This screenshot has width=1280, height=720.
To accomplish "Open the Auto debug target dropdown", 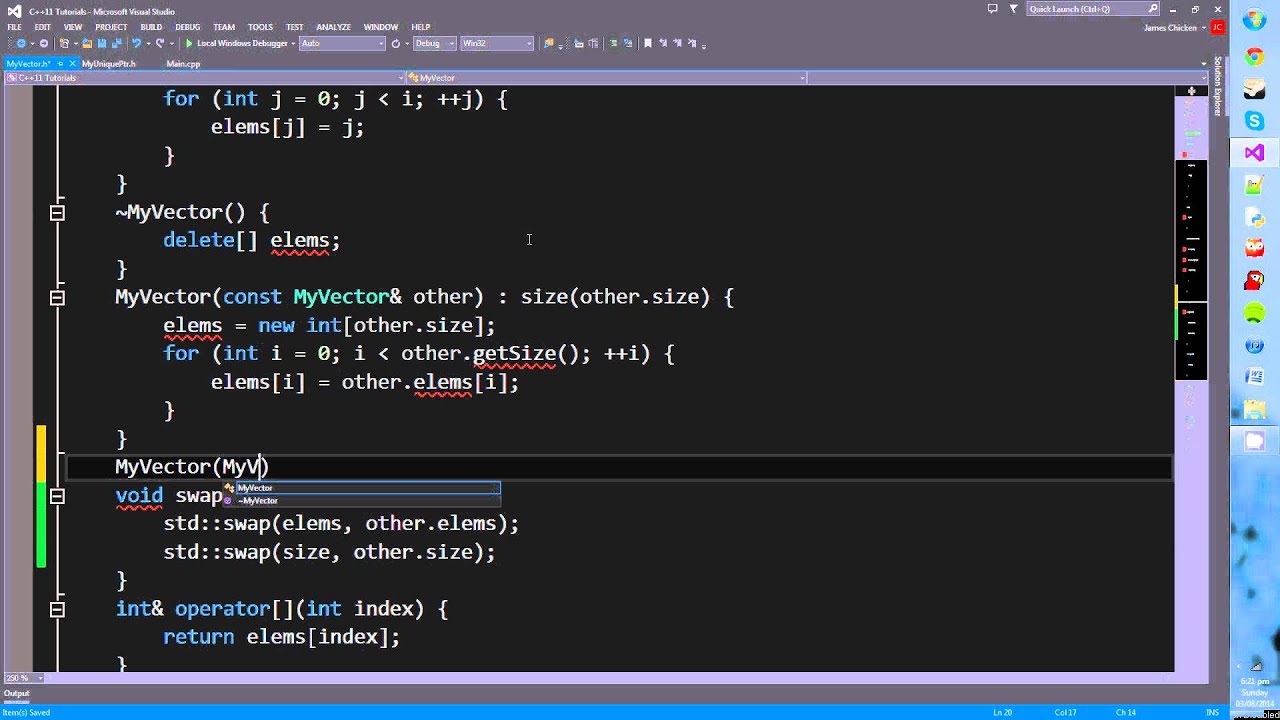I will tap(342, 43).
